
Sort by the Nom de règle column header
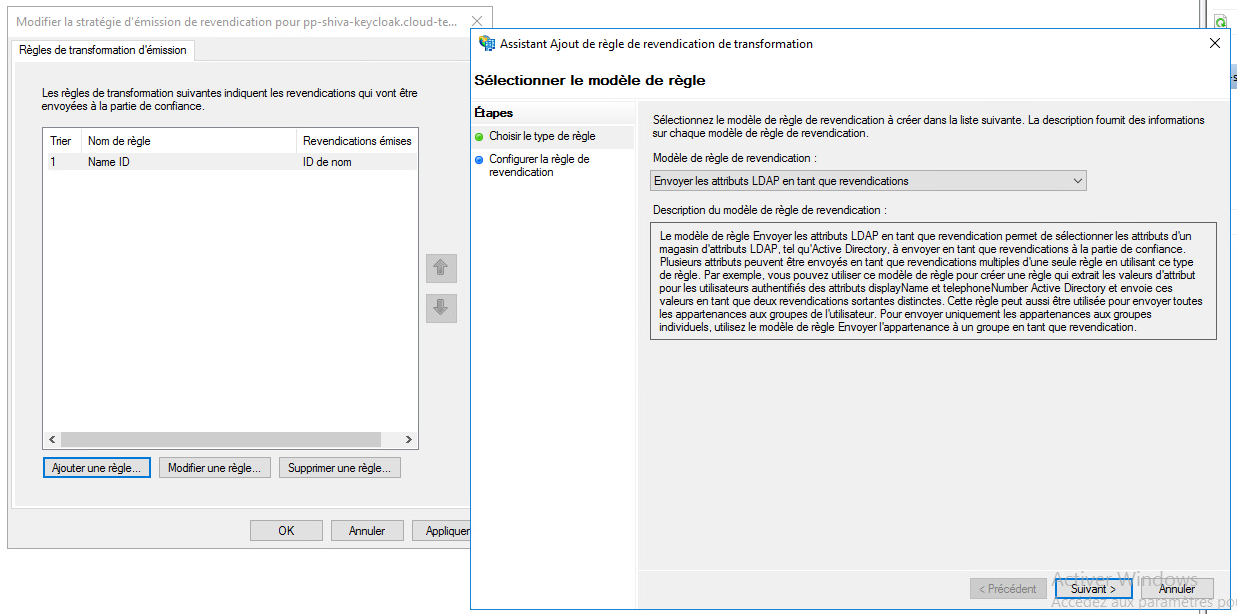point(188,141)
